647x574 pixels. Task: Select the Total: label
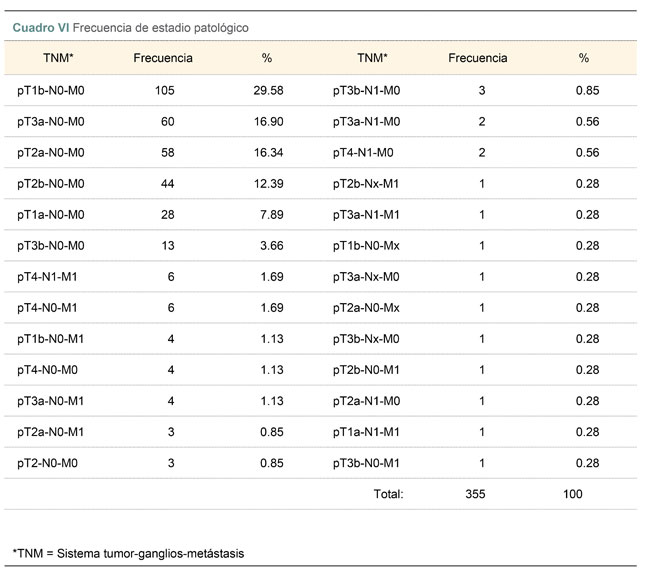[x=388, y=494]
